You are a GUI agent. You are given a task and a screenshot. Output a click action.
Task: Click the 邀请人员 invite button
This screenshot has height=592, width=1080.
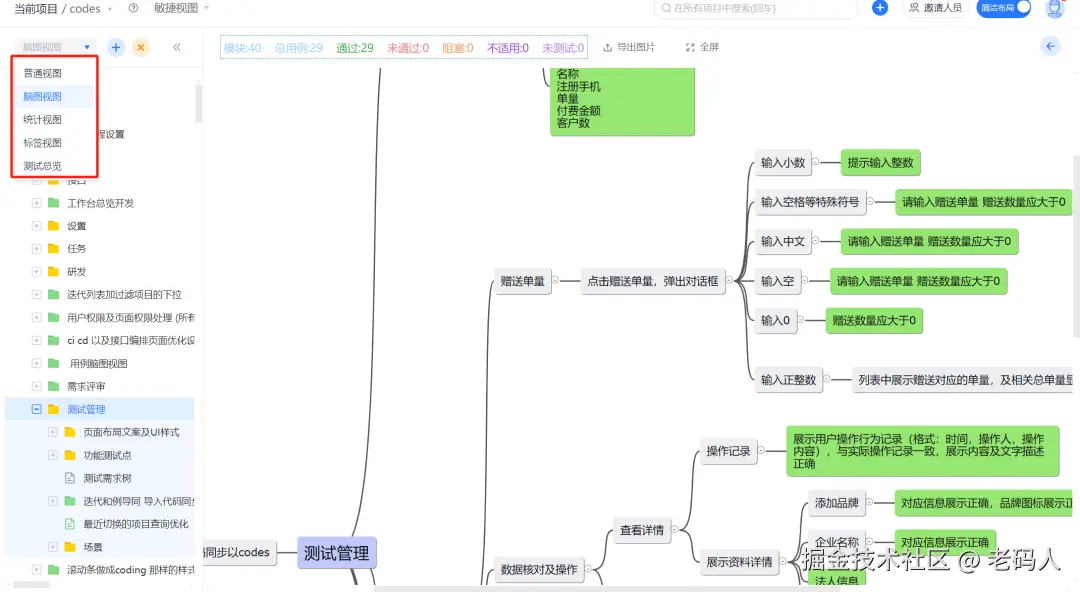[x=934, y=9]
